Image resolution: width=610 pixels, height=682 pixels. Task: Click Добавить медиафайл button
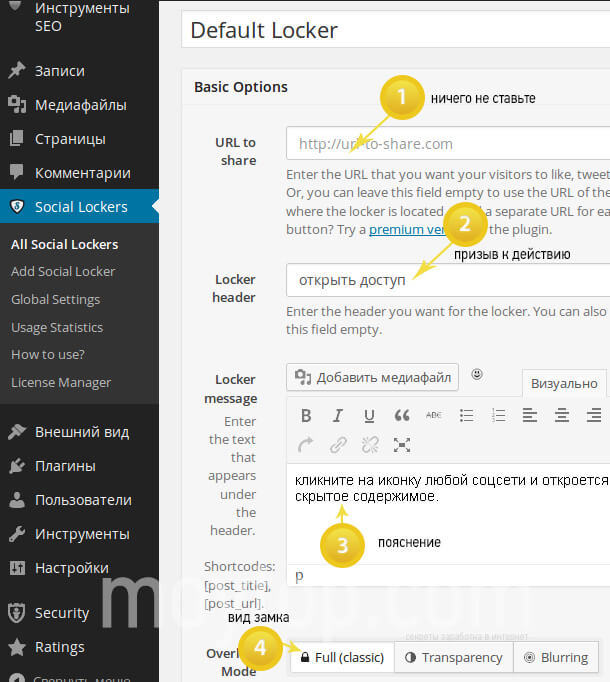click(372, 377)
